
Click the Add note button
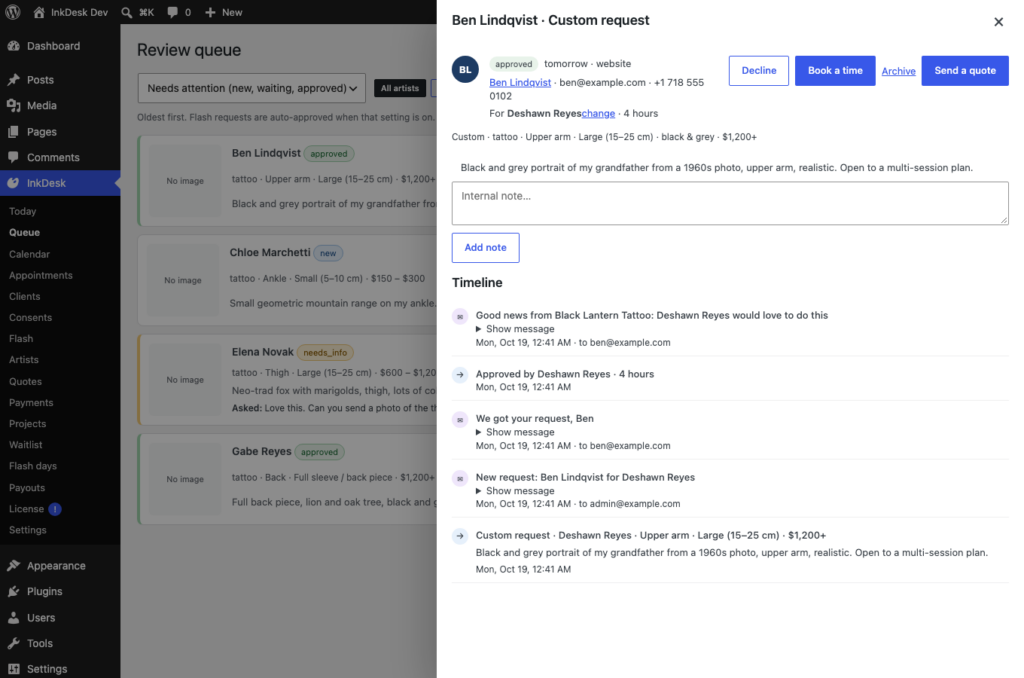[x=485, y=248]
